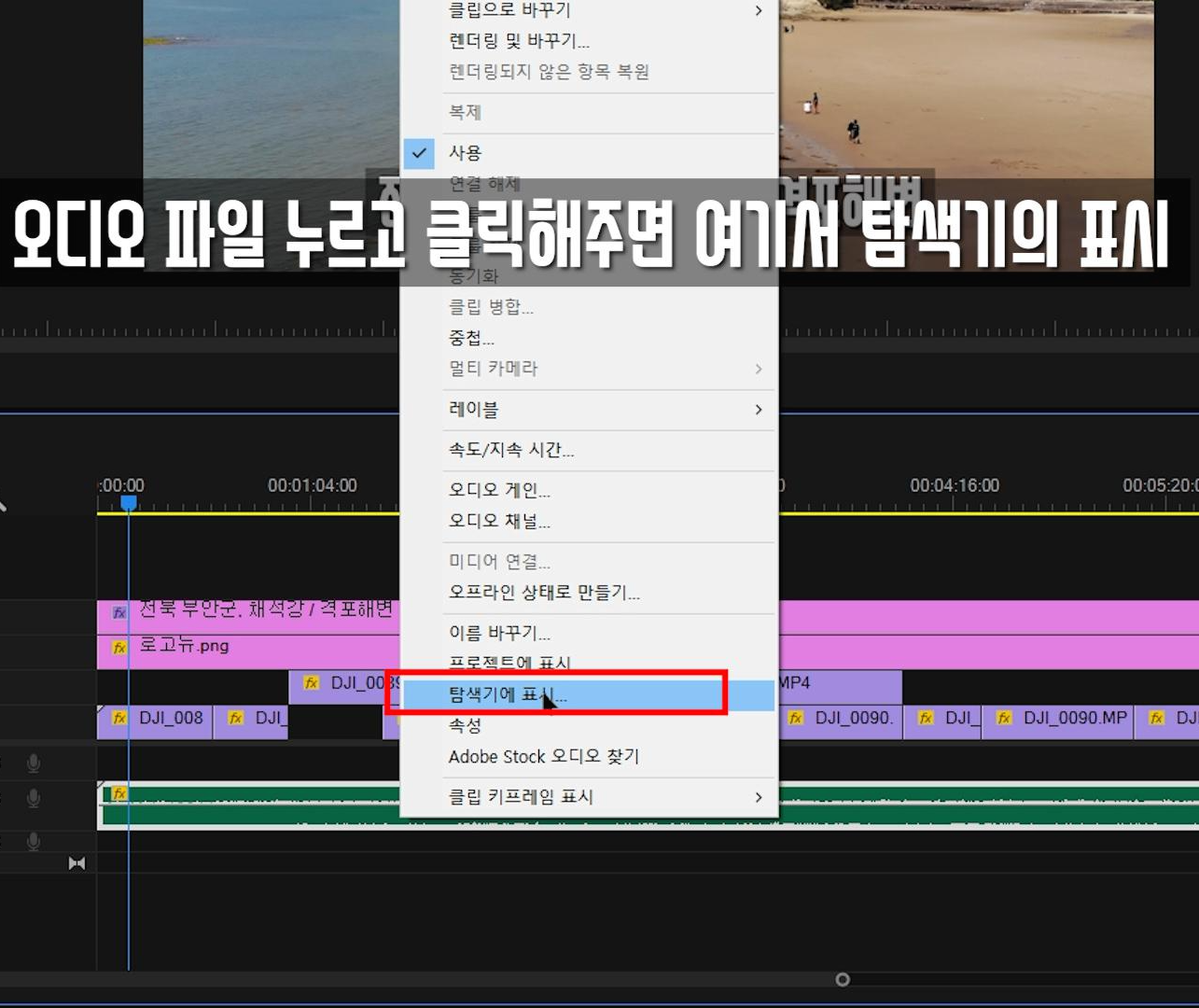The image size is (1199, 1008).
Task: Click fx badge on DJI_0090.MP clip
Action: coord(1004,718)
